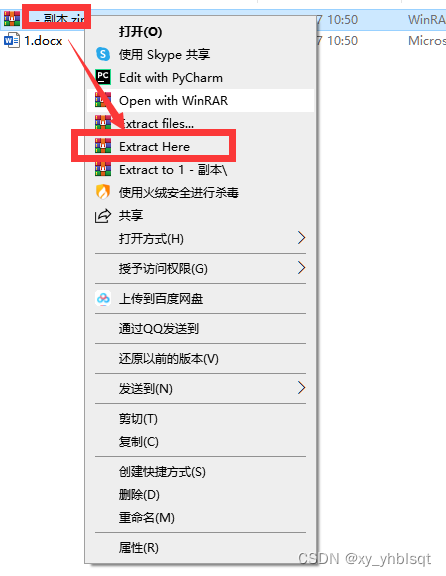Click the Word document icon for 1.docx
This screenshot has width=446, height=576.
[x=12, y=40]
